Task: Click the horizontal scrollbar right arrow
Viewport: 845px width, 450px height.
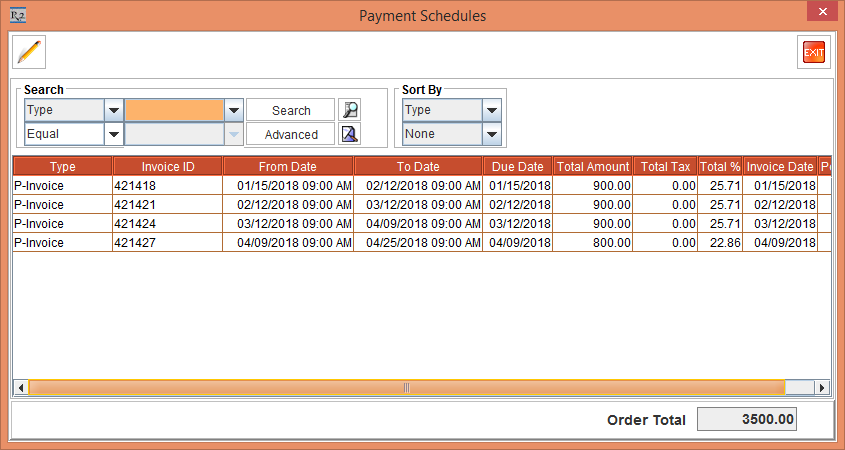Action: [822, 387]
